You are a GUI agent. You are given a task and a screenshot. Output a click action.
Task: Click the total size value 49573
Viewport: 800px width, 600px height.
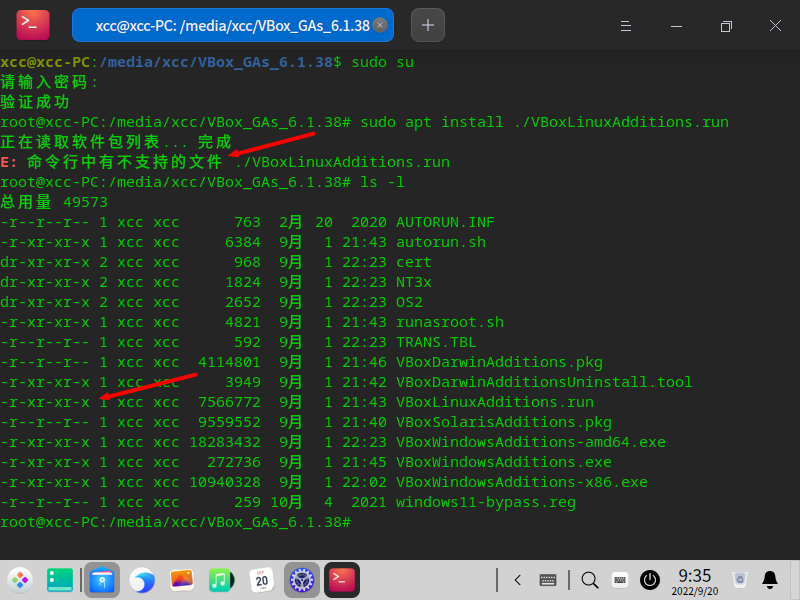(85, 202)
